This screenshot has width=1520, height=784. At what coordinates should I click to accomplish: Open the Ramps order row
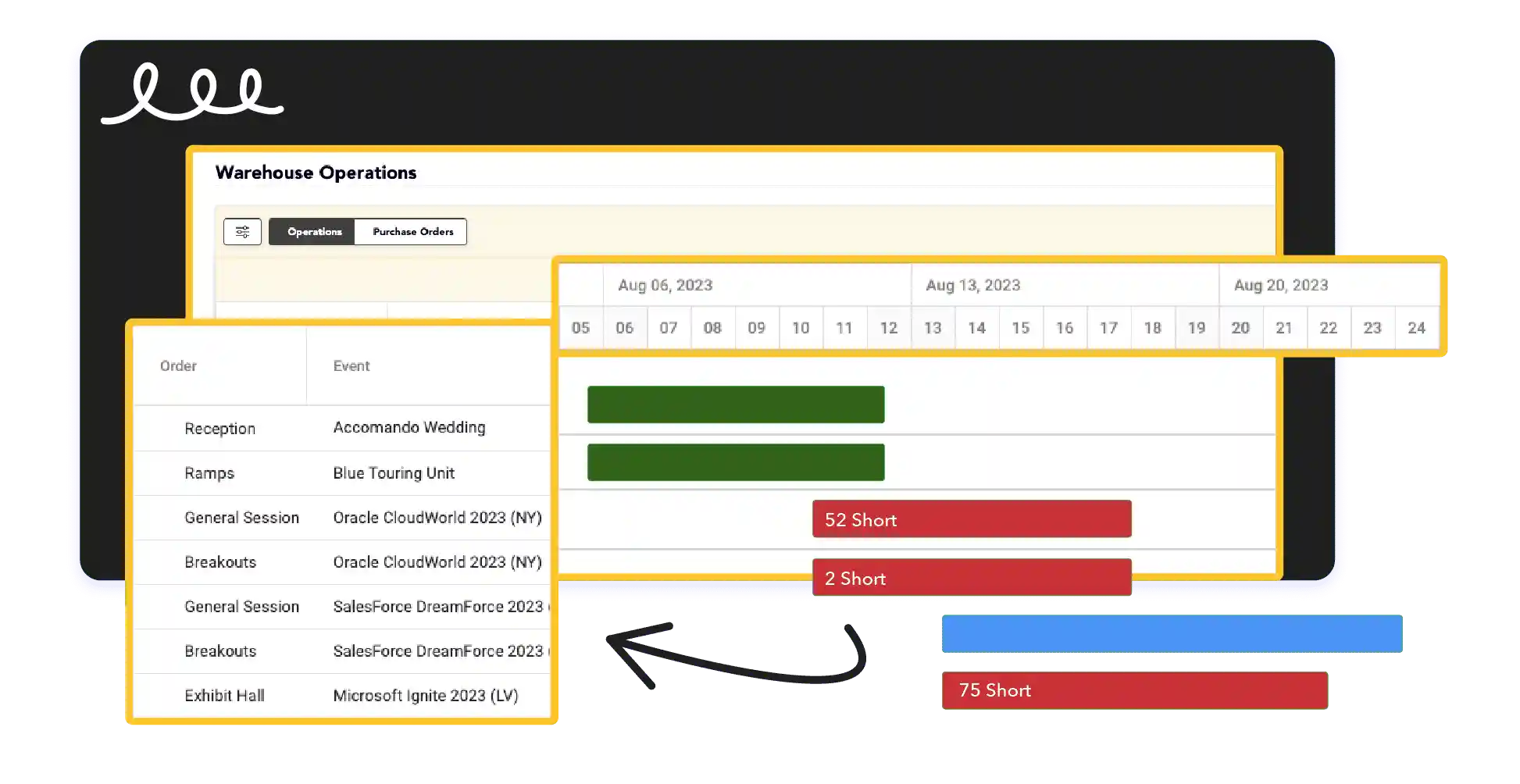(x=209, y=473)
